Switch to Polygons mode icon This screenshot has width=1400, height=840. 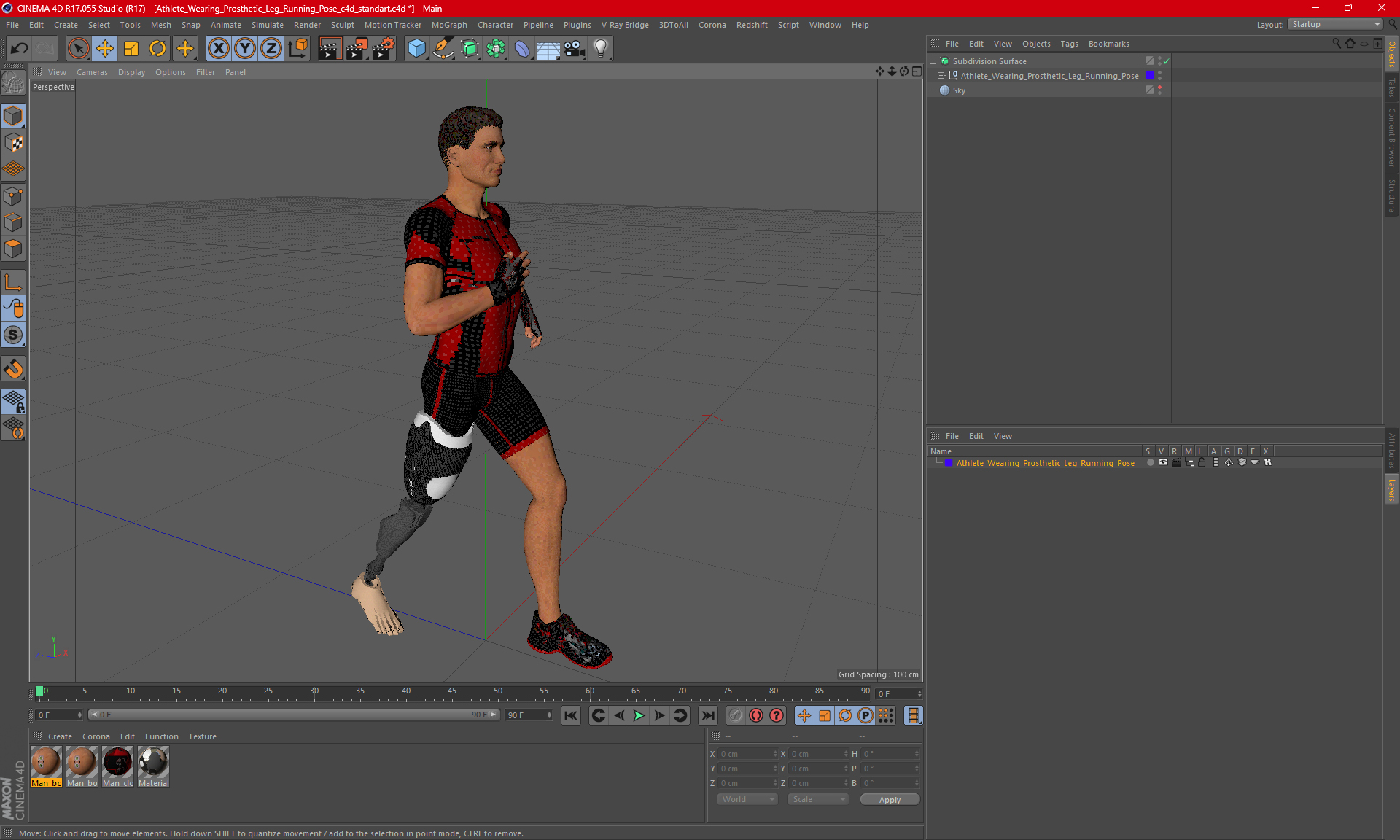click(13, 249)
